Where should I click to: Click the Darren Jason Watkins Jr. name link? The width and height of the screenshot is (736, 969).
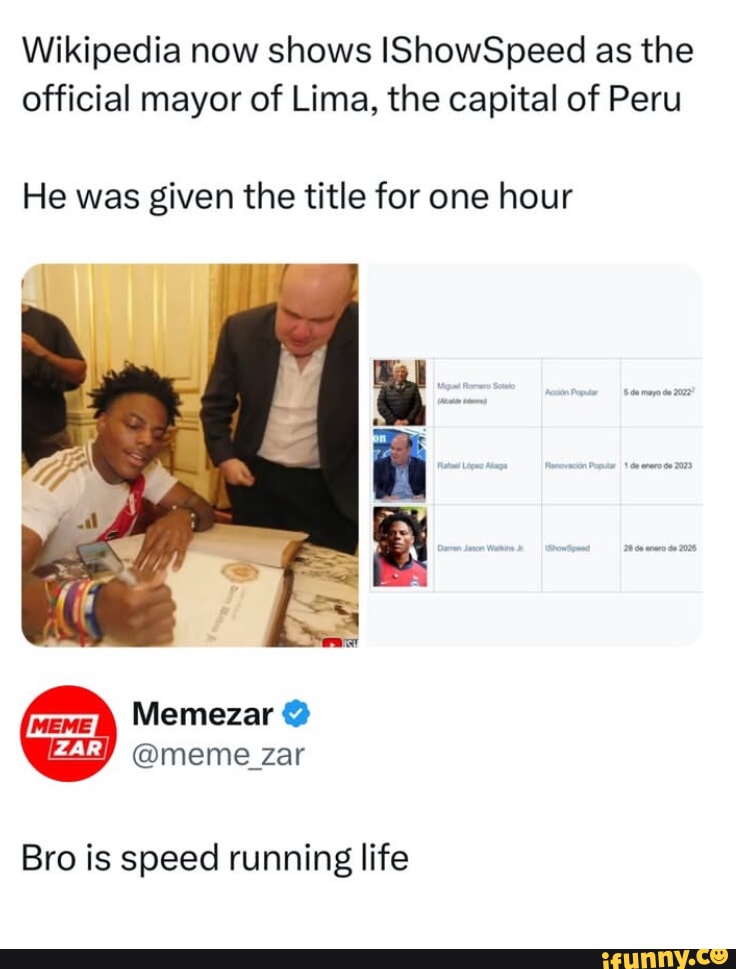click(x=481, y=548)
